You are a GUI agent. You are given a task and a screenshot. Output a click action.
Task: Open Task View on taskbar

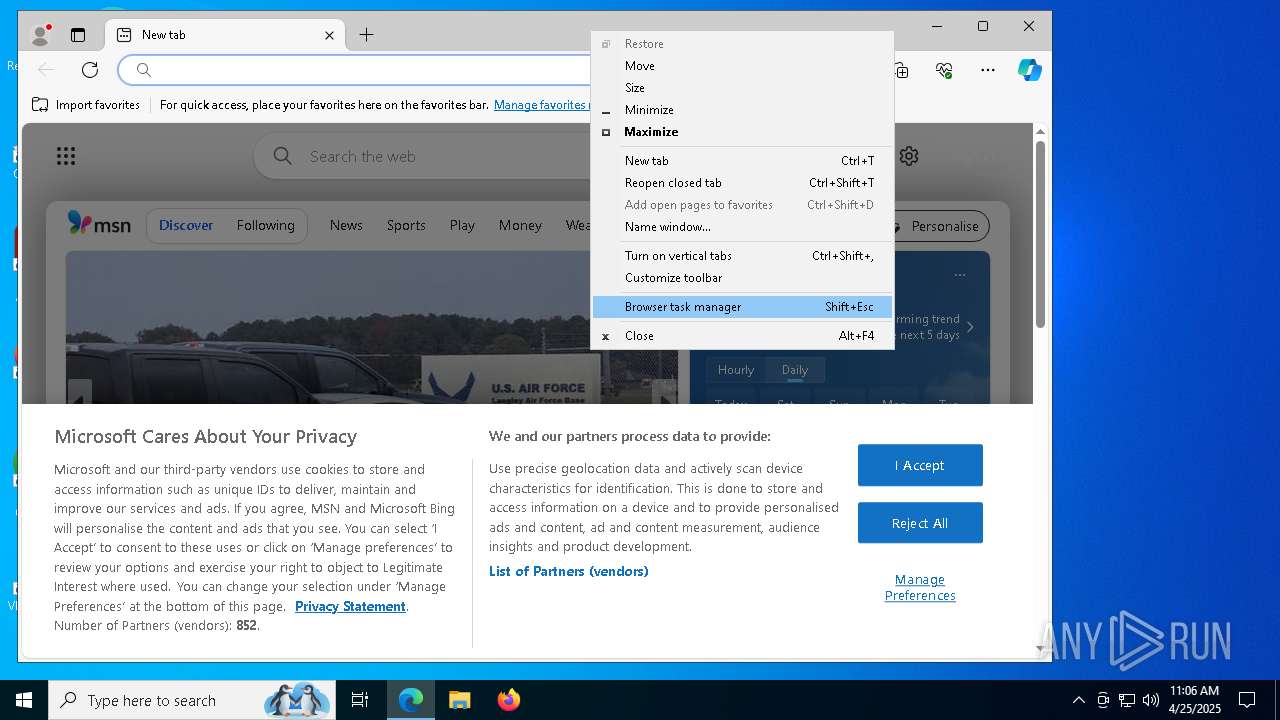click(x=360, y=700)
